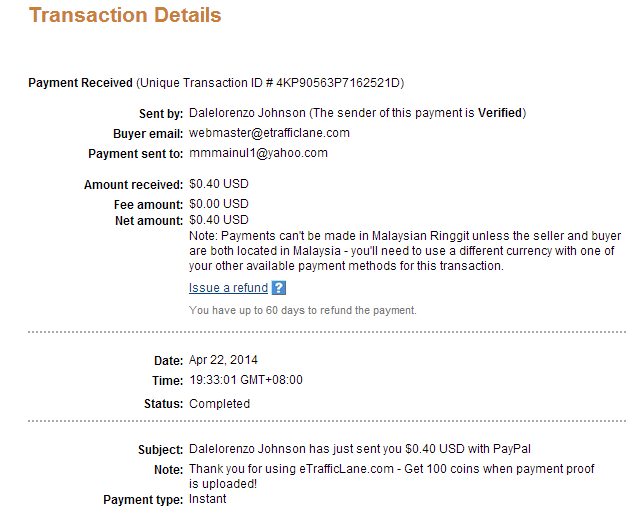The image size is (628, 511).
Task: Click the Completed status value
Action: click(x=219, y=404)
